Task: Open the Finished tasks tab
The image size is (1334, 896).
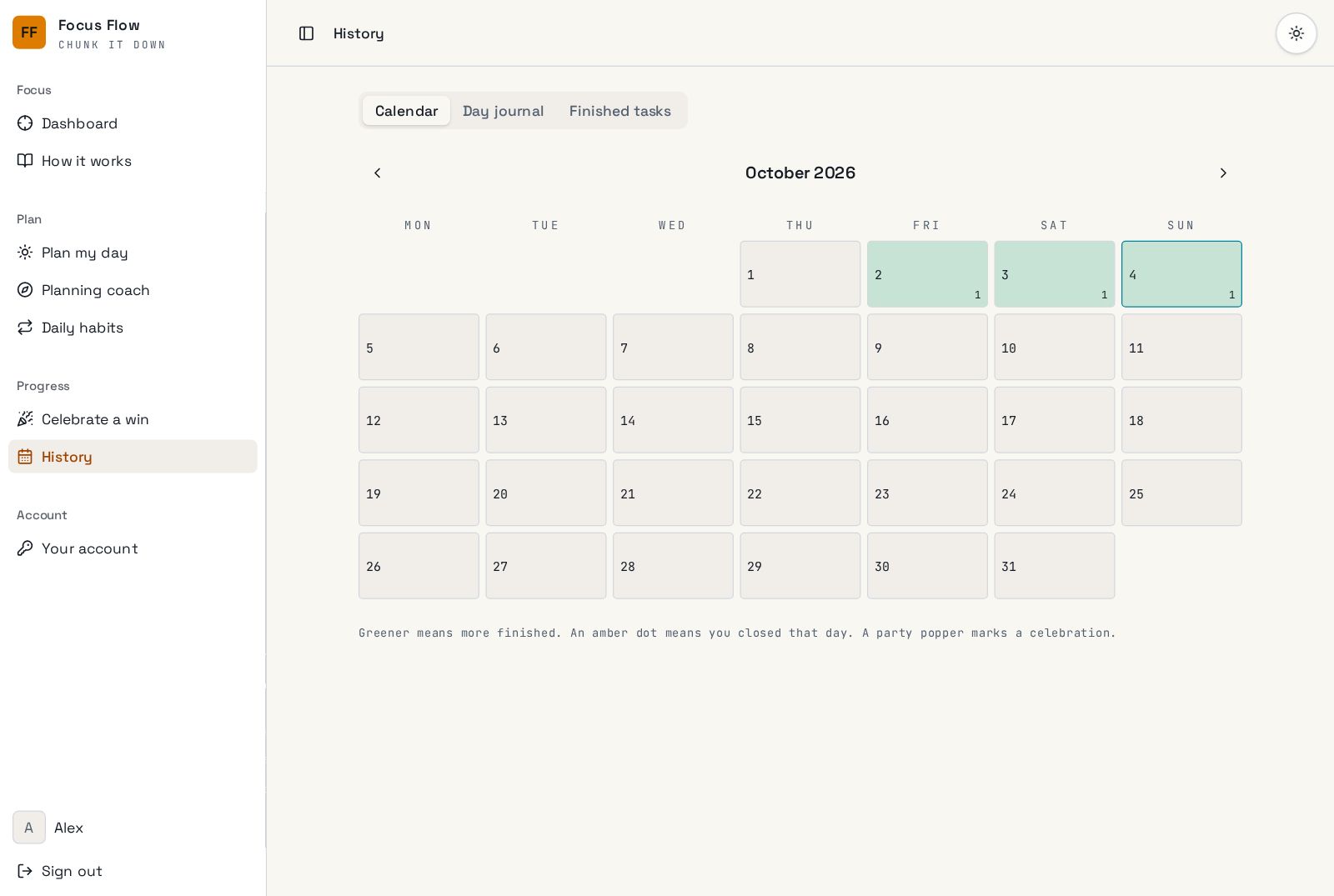Action: pos(620,111)
